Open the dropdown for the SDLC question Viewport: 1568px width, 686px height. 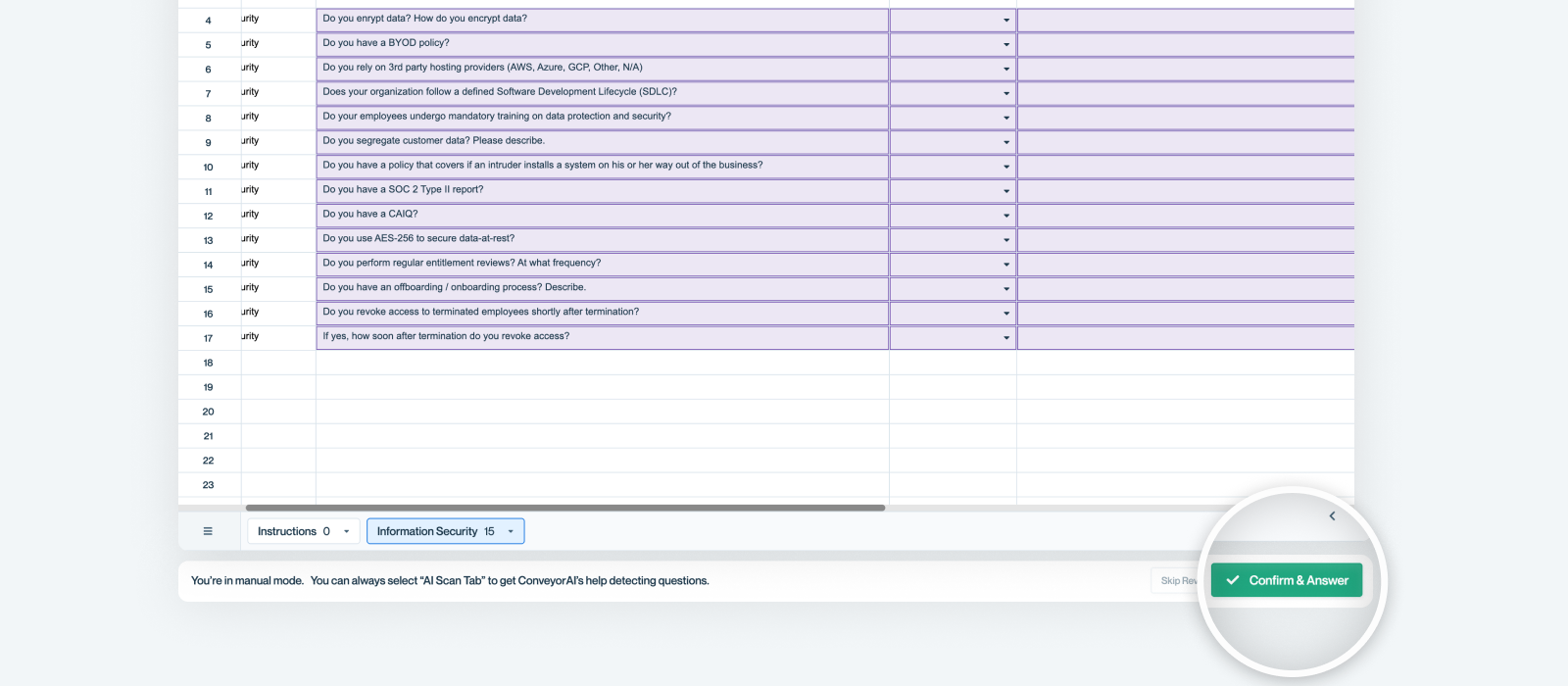pyautogui.click(x=1006, y=93)
